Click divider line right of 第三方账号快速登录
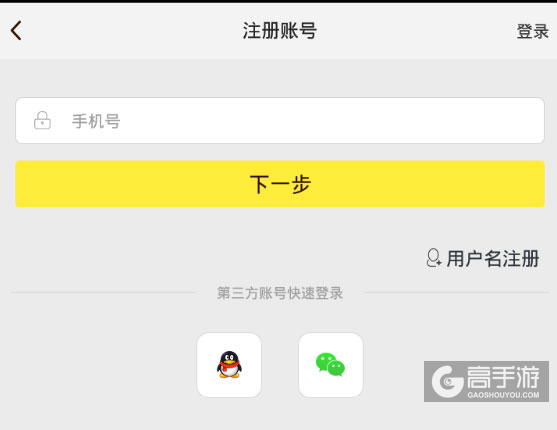This screenshot has width=557, height=430. click(x=457, y=292)
